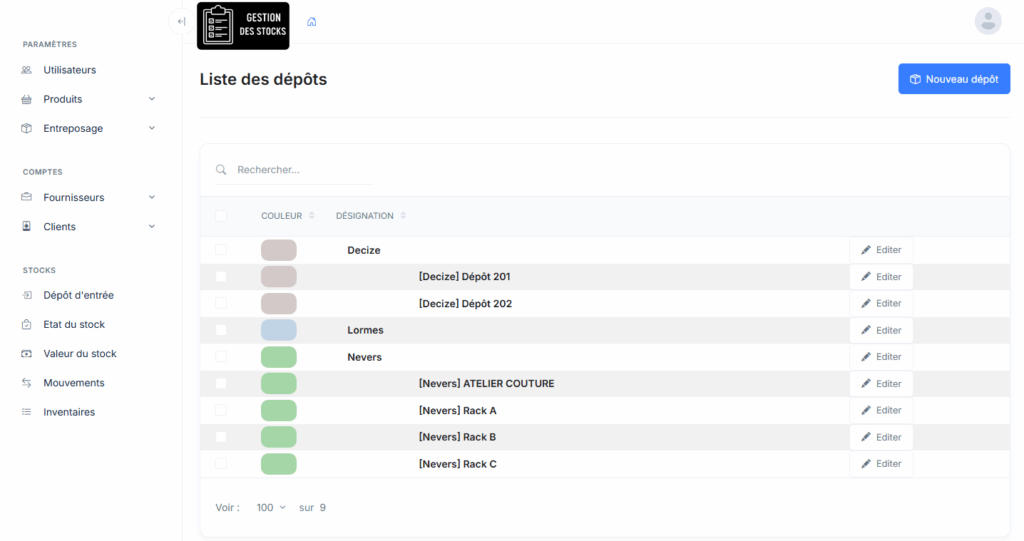Click the blue color swatch for Lormes
Image resolution: width=1024 pixels, height=541 pixels.
click(x=279, y=330)
